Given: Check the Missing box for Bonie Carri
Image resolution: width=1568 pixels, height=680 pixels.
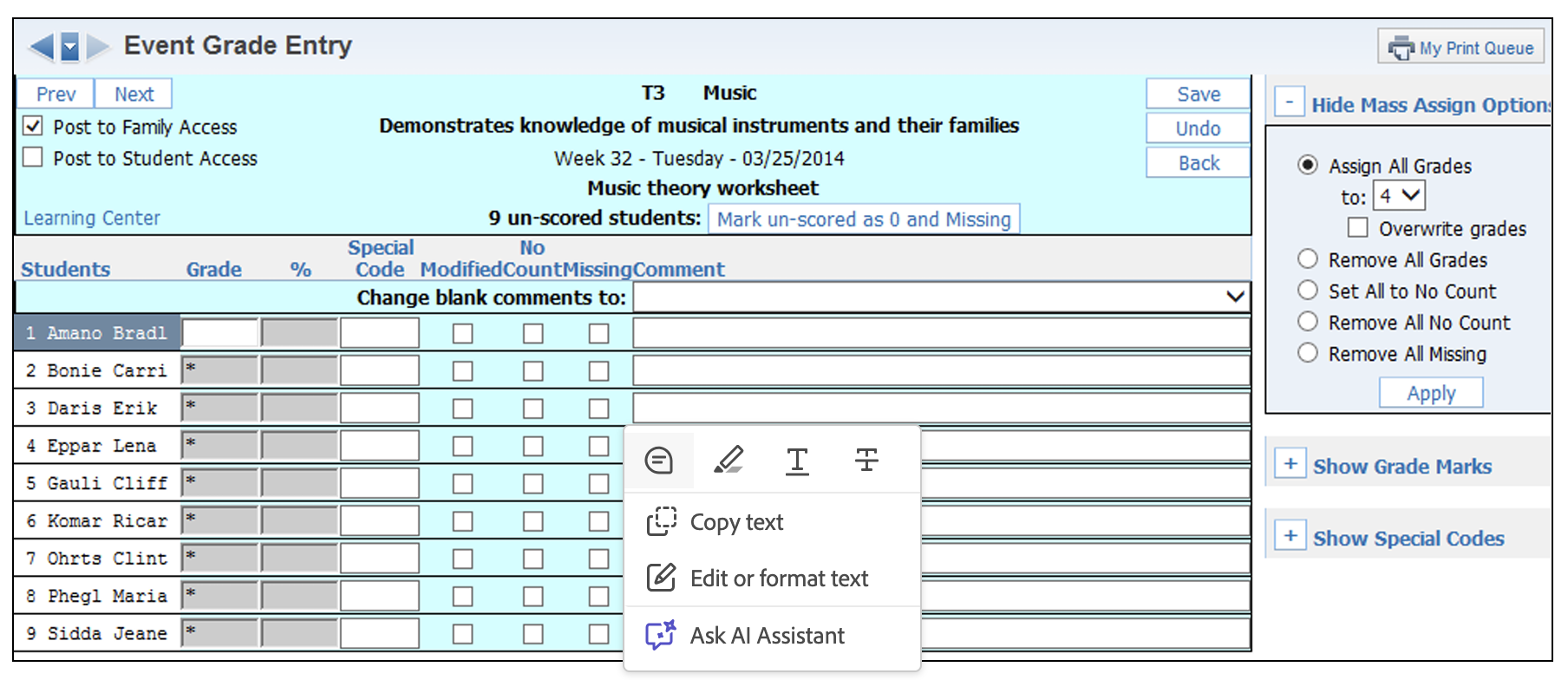Looking at the screenshot, I should pyautogui.click(x=598, y=371).
